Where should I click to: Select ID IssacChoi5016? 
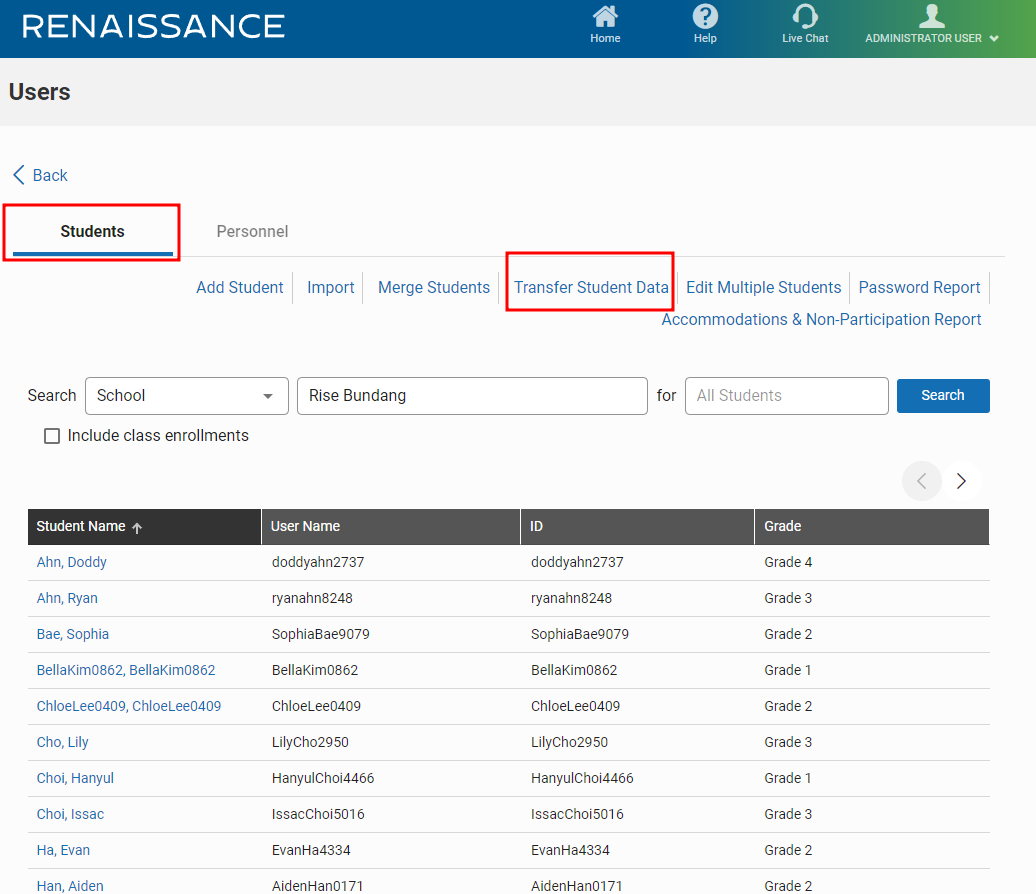pos(577,814)
